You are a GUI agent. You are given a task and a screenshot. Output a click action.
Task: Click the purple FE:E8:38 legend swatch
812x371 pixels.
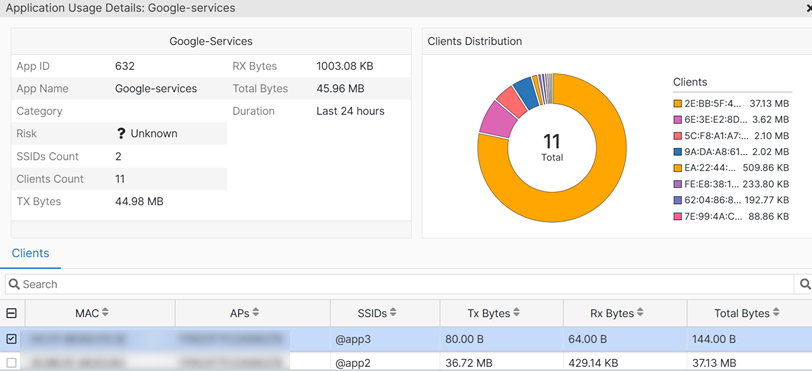pyautogui.click(x=677, y=184)
